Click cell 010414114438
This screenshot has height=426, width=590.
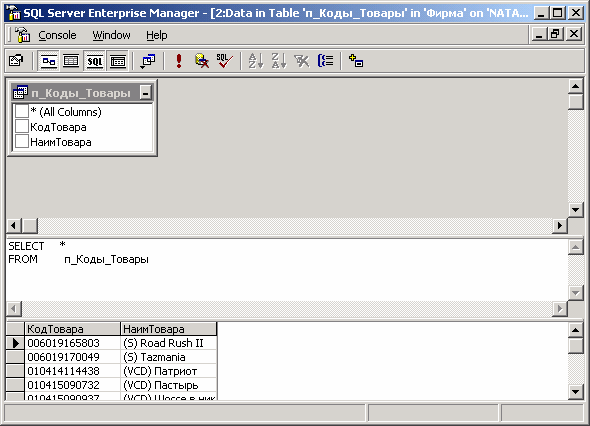72,371
